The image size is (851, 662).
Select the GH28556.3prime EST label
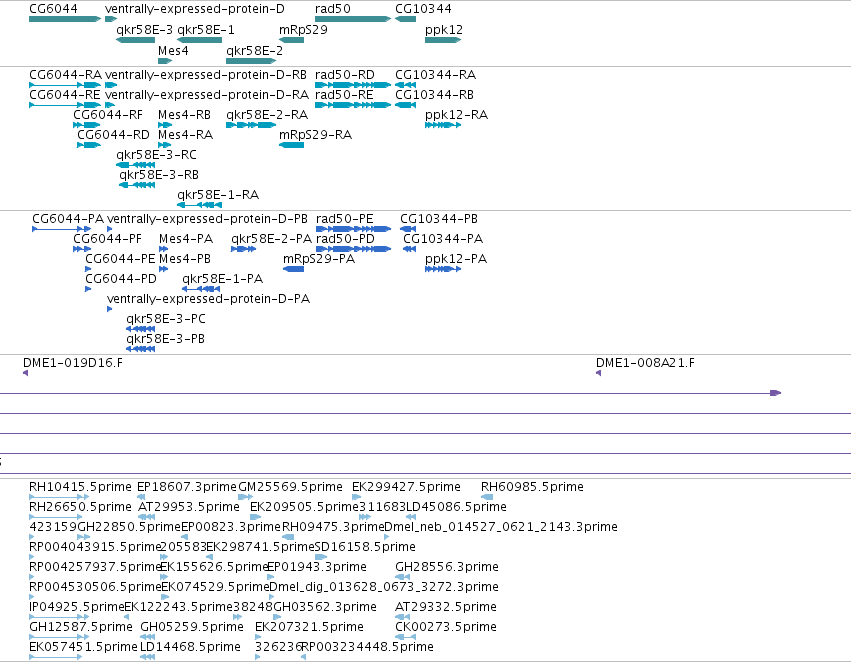pyautogui.click(x=447, y=567)
